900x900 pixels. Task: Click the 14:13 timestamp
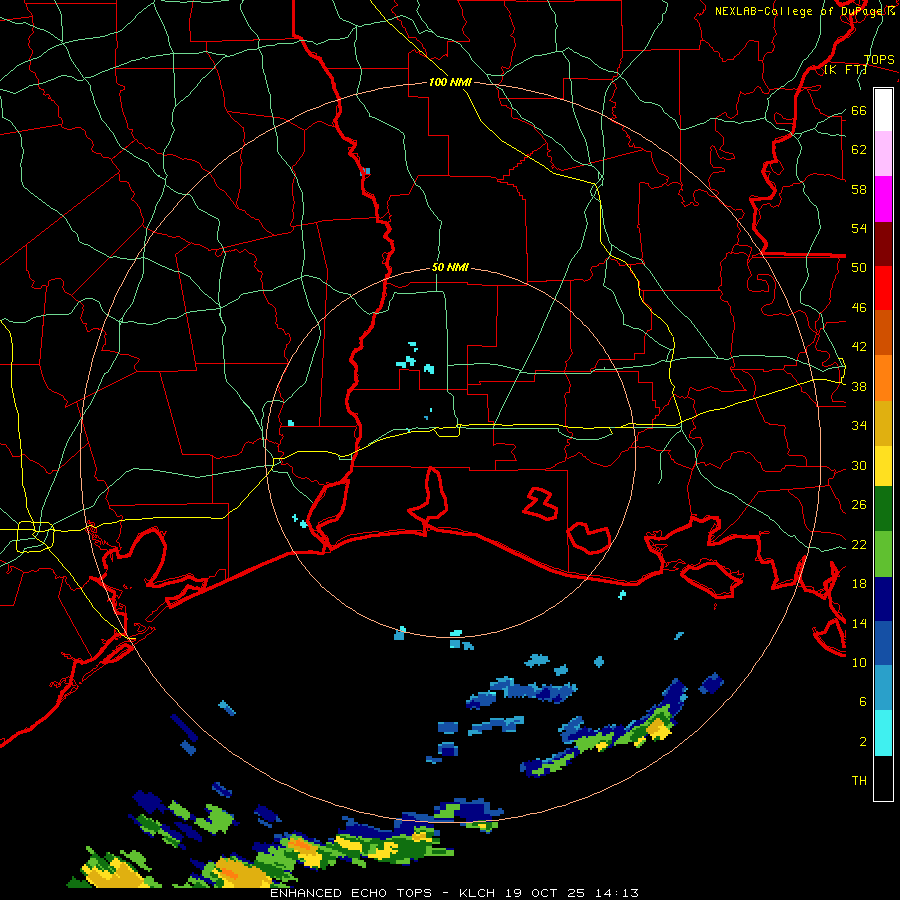617,893
